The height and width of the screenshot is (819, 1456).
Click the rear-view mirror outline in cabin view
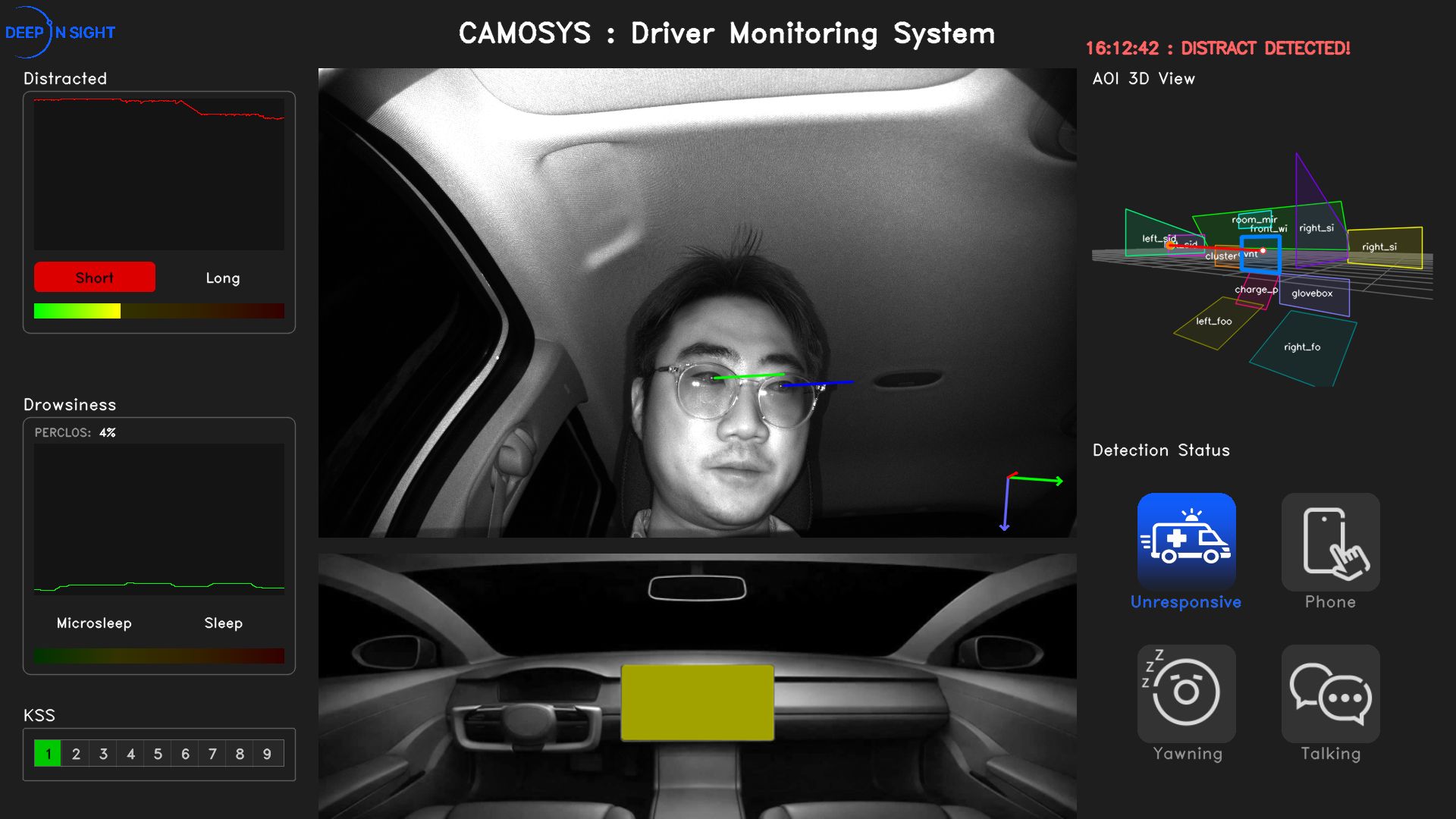[697, 588]
